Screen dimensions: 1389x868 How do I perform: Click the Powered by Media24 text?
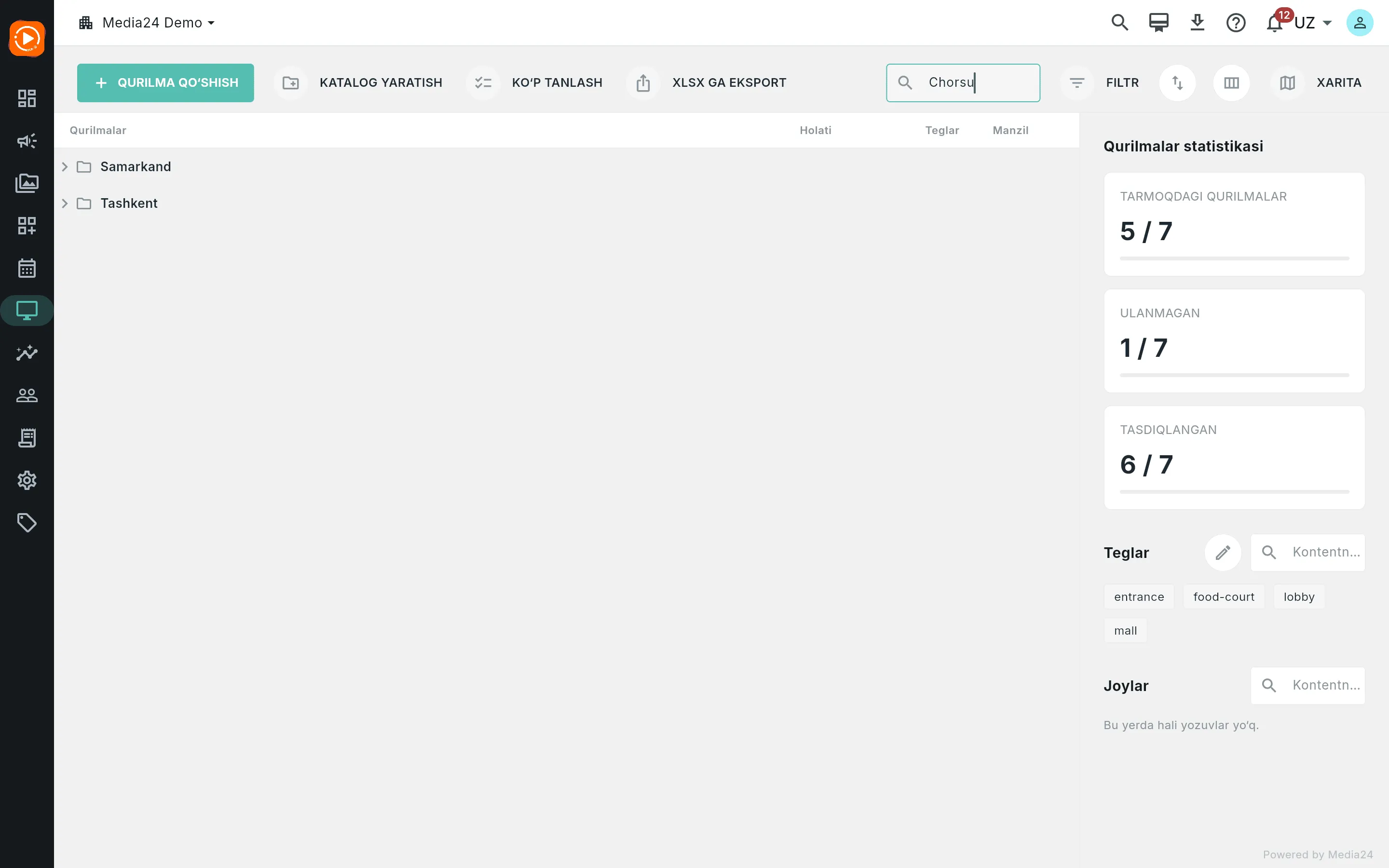pos(1318,855)
